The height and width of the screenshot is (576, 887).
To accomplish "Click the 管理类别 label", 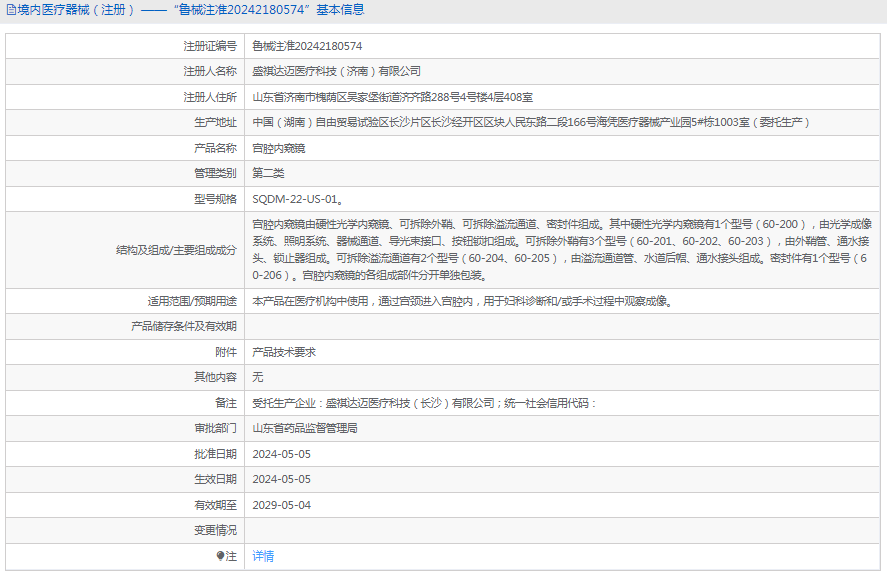I will click(216, 173).
